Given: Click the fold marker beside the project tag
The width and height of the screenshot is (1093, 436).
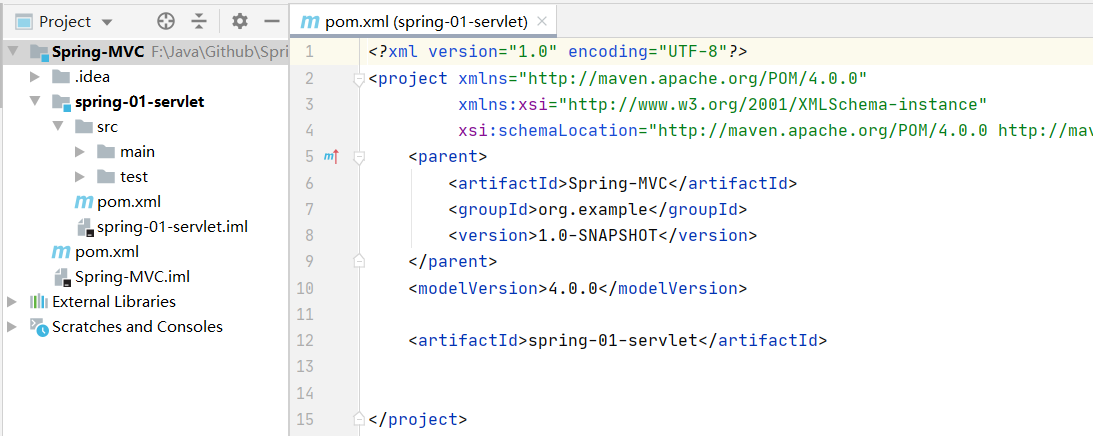Looking at the screenshot, I should [359, 79].
